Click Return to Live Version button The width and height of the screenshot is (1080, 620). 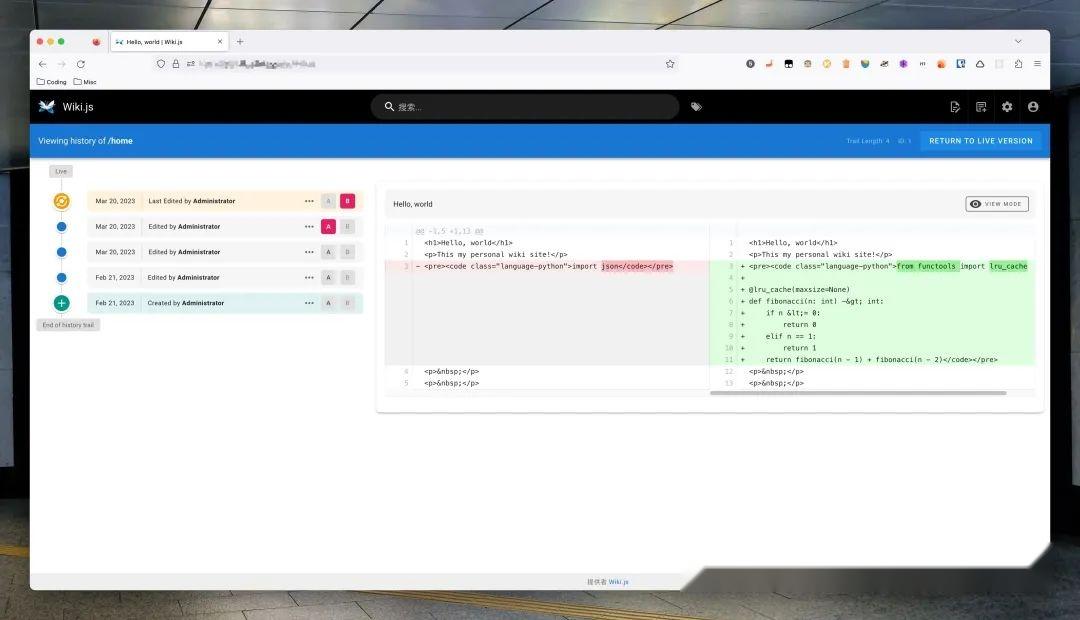[x=981, y=141]
